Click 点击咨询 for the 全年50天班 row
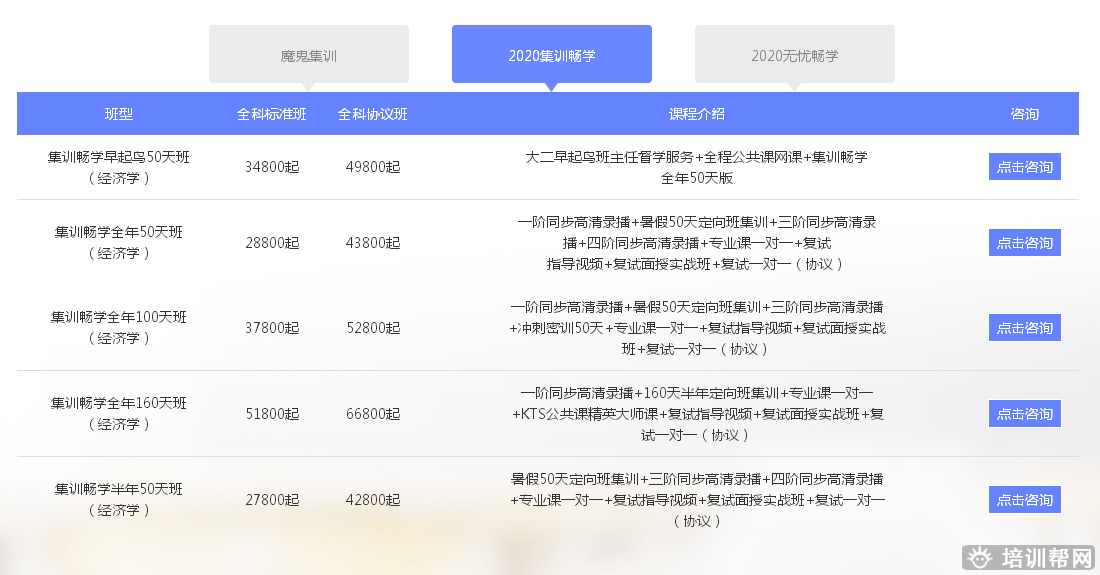 tap(1024, 243)
